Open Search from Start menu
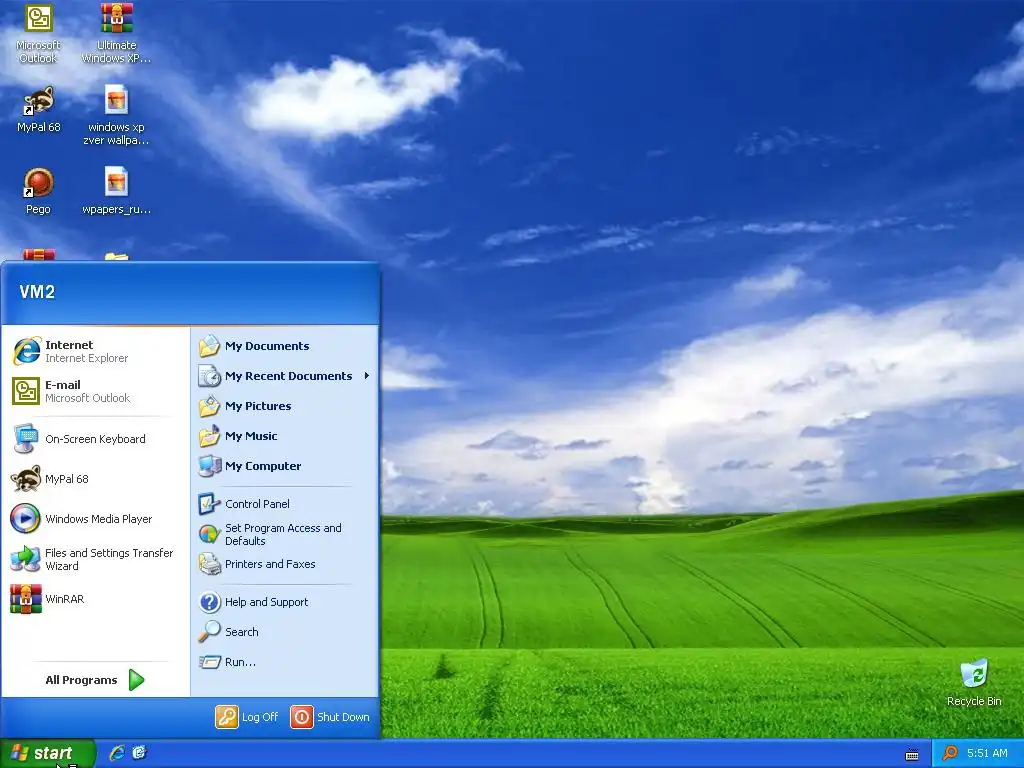The image size is (1024, 768). click(285, 632)
